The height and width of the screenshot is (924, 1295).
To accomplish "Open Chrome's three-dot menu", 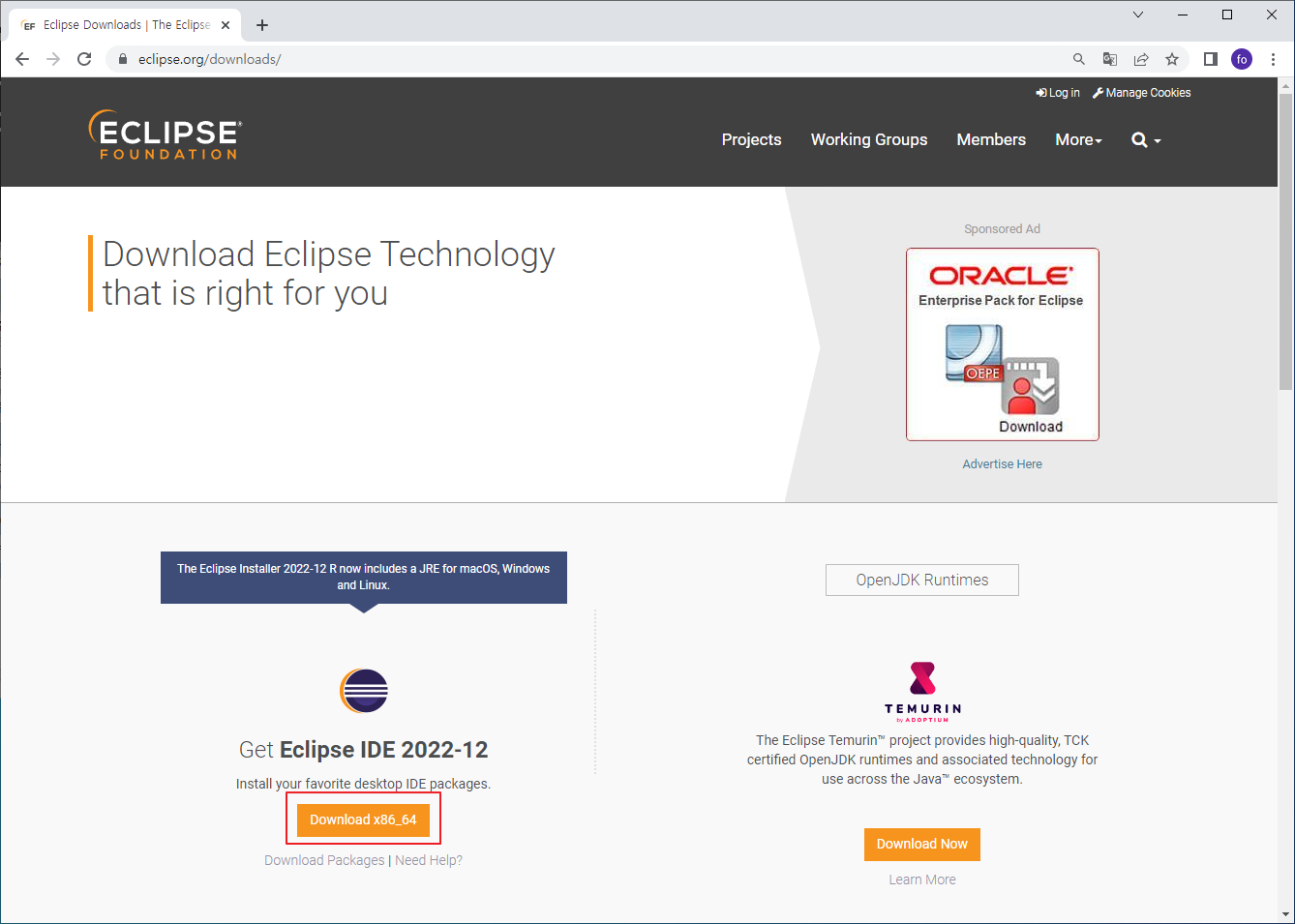I will pyautogui.click(x=1273, y=59).
